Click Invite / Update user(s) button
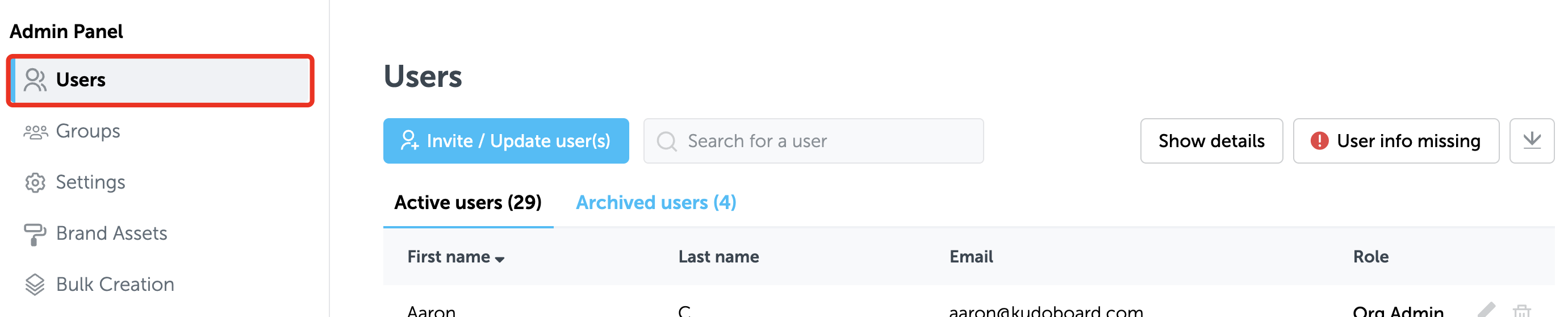The width and height of the screenshot is (1568, 317). coord(506,141)
